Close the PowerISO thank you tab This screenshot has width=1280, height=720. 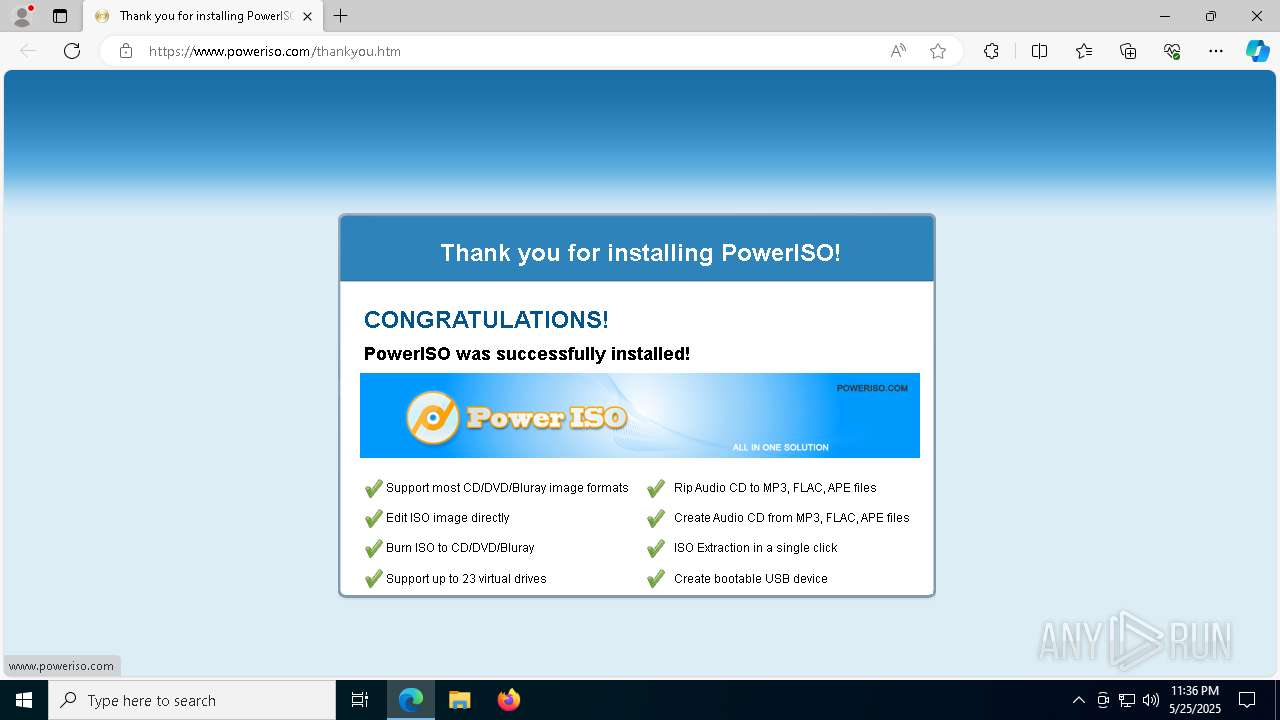[x=307, y=16]
